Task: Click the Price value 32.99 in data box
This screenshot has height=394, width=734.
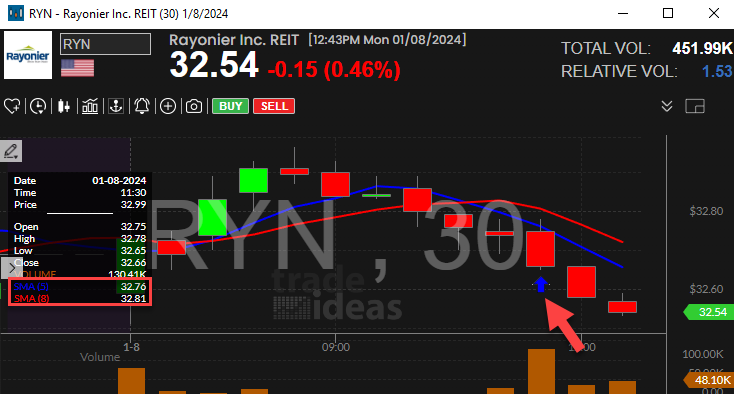Action: [x=133, y=204]
